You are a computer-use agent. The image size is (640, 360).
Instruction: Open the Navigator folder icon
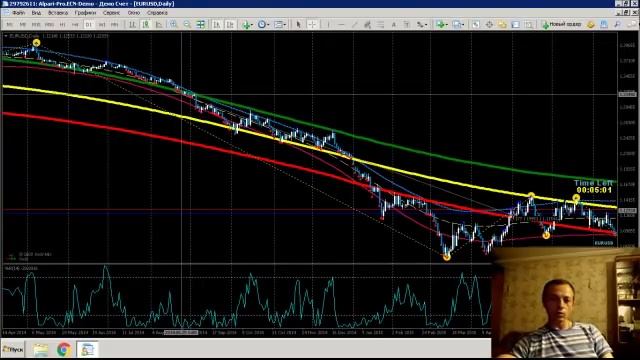tap(502, 24)
